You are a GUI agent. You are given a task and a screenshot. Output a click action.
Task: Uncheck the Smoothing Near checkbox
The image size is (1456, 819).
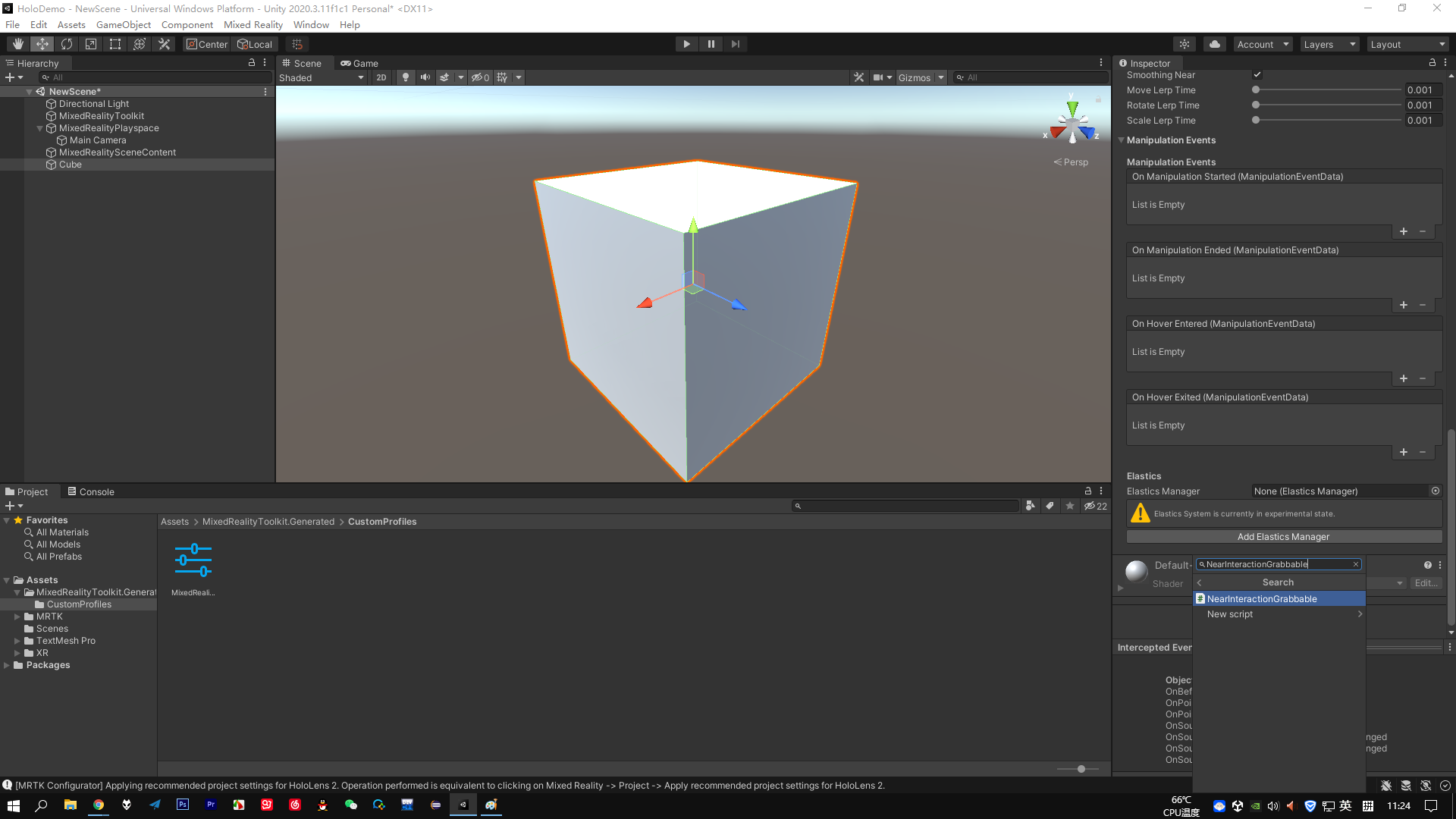tap(1257, 75)
